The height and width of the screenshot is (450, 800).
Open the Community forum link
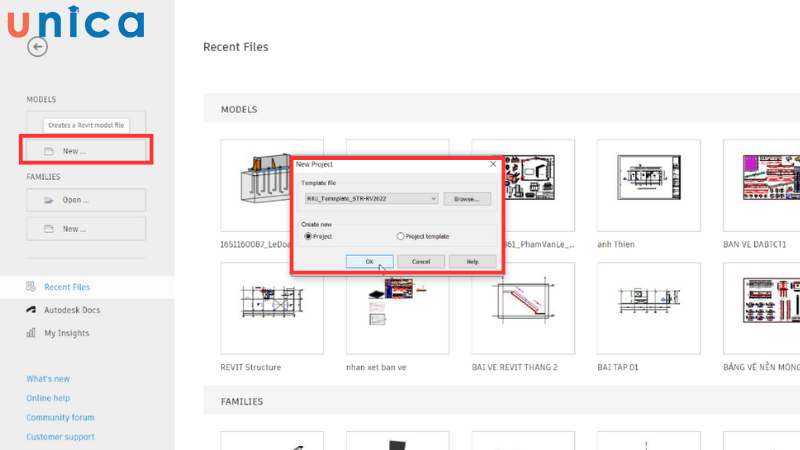click(60, 417)
